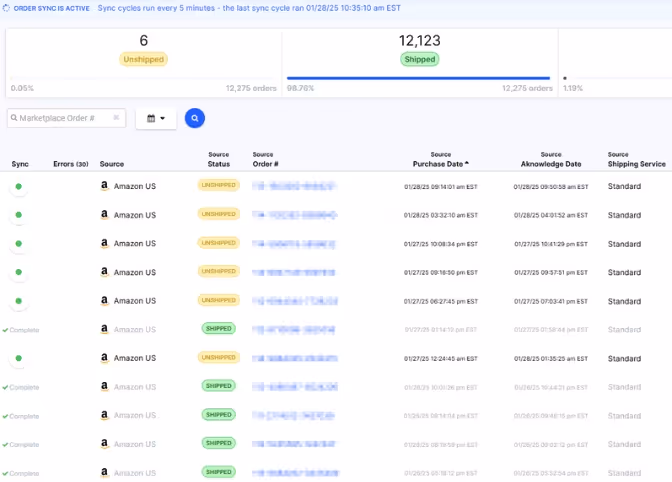Click UNSHIPPED badge in the 01/28/25 03:32:10 am row
672x482 pixels.
click(219, 214)
